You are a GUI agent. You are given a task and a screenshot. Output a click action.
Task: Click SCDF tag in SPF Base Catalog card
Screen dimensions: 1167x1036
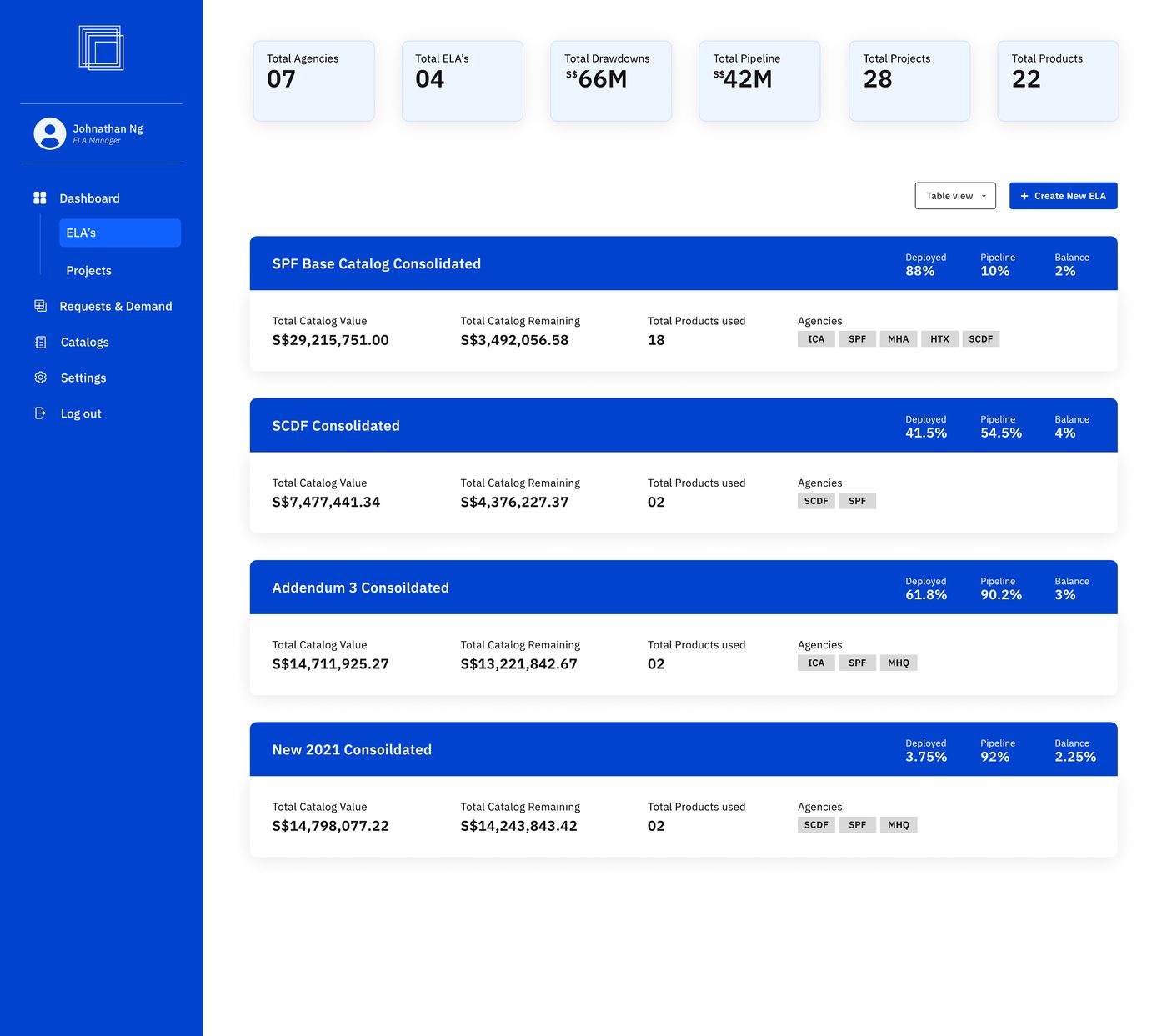[981, 339]
